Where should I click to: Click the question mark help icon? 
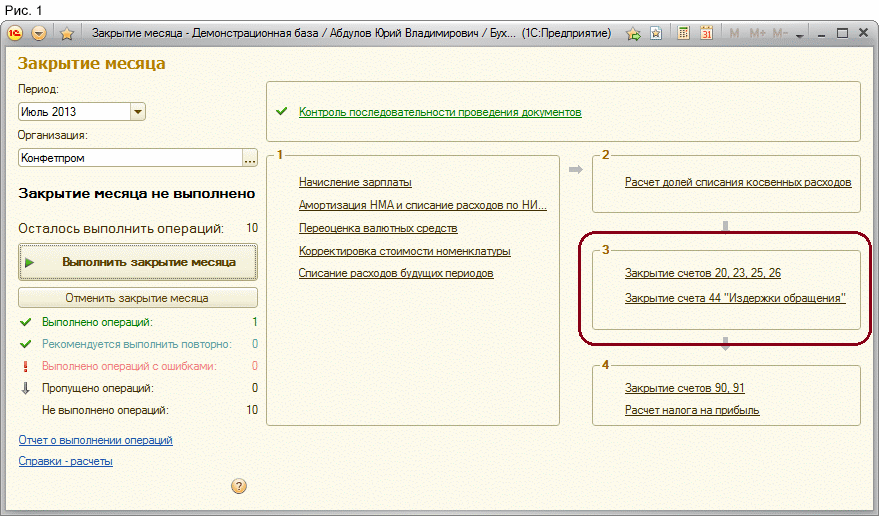coord(239,486)
